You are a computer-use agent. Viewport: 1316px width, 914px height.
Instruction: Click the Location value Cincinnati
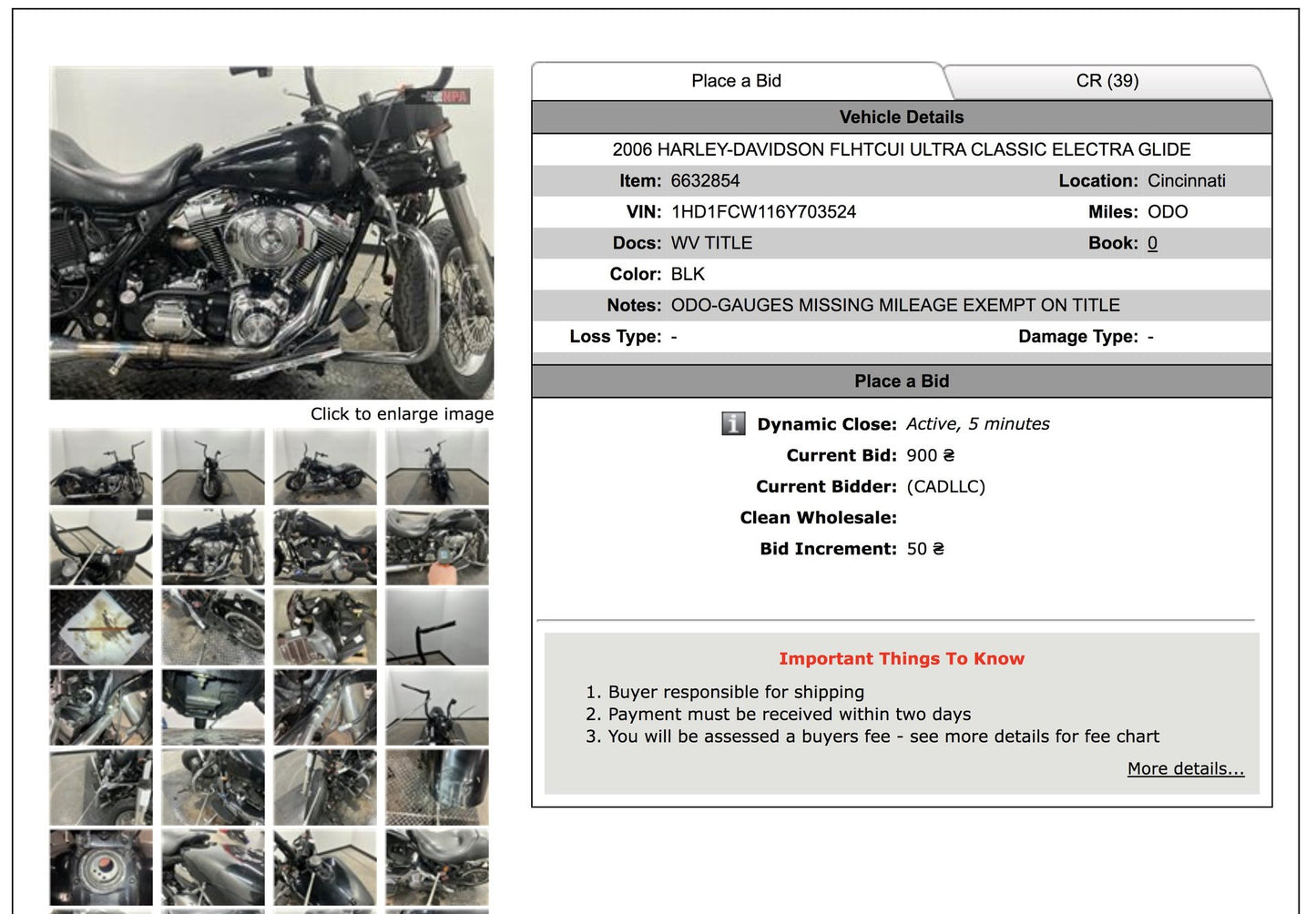pos(1187,181)
